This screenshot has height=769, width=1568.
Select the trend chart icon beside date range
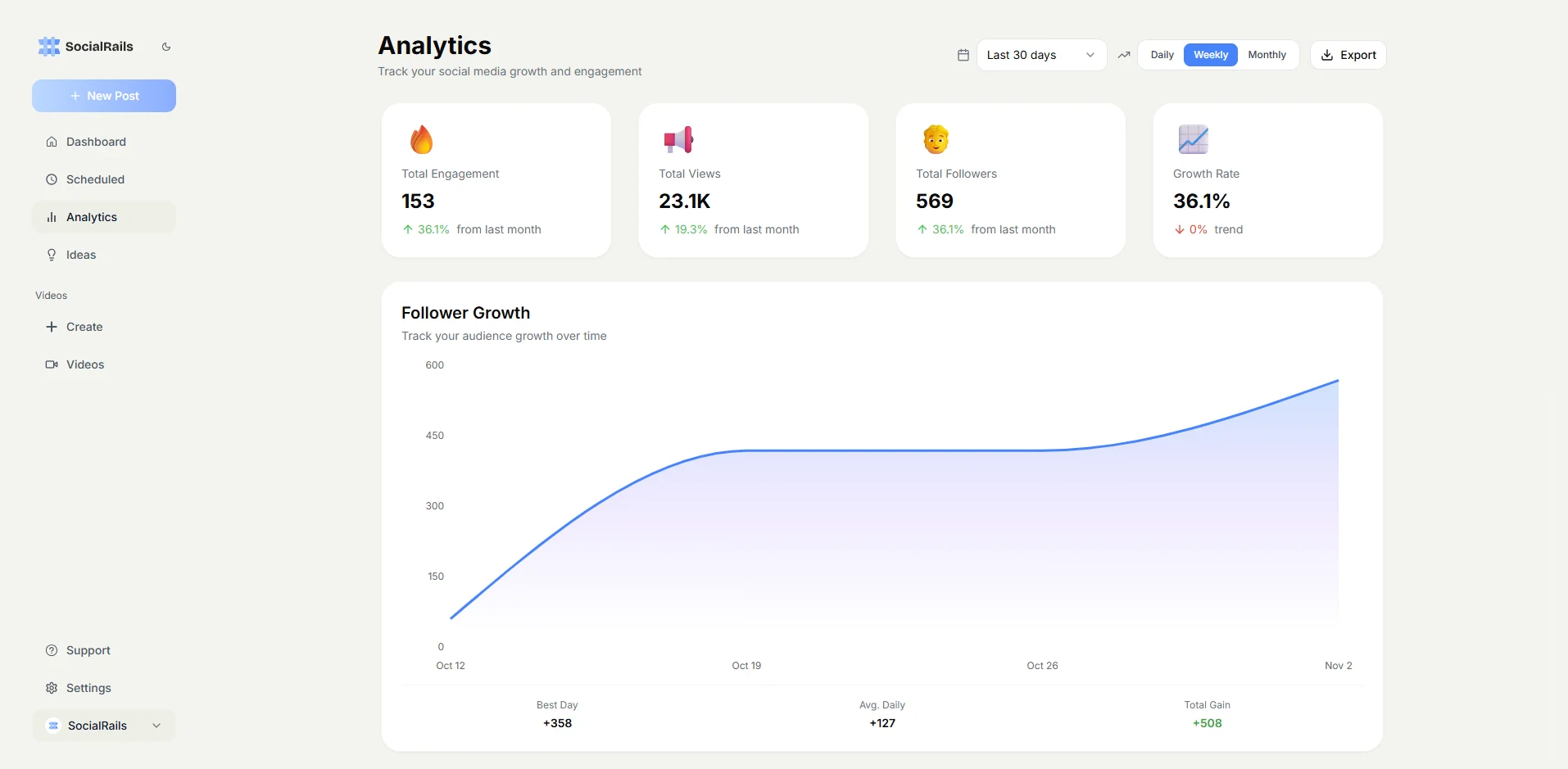(x=1123, y=55)
